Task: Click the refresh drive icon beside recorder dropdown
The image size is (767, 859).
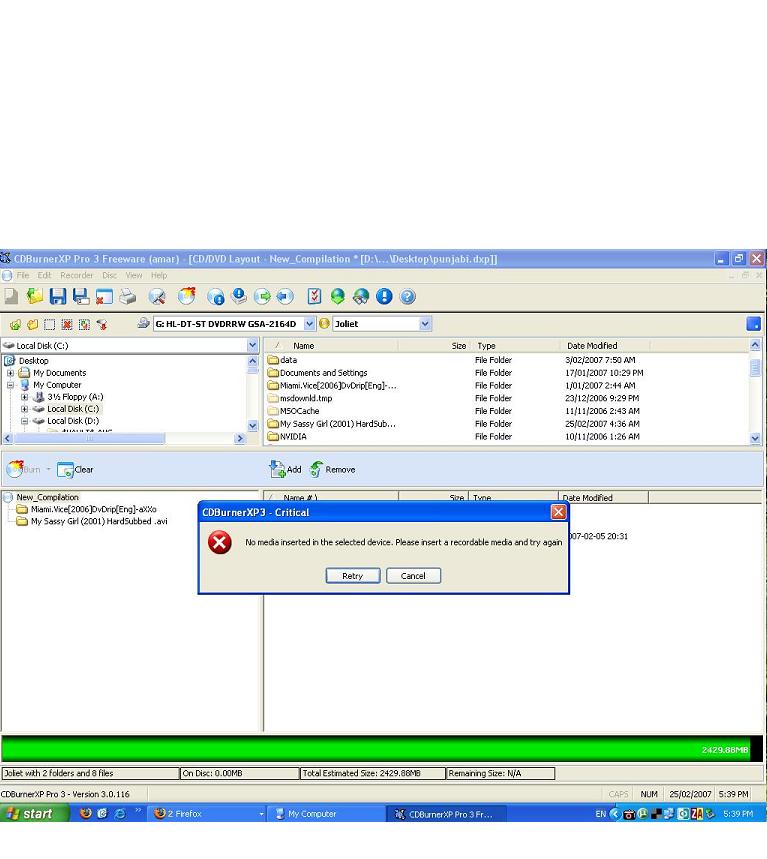Action: pyautogui.click(x=144, y=323)
